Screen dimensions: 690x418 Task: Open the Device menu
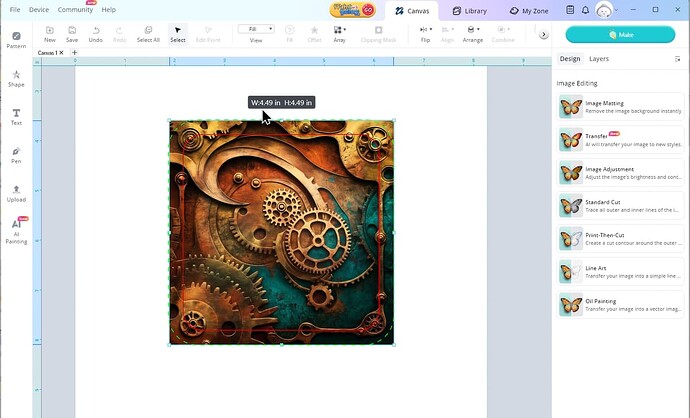[x=39, y=9]
